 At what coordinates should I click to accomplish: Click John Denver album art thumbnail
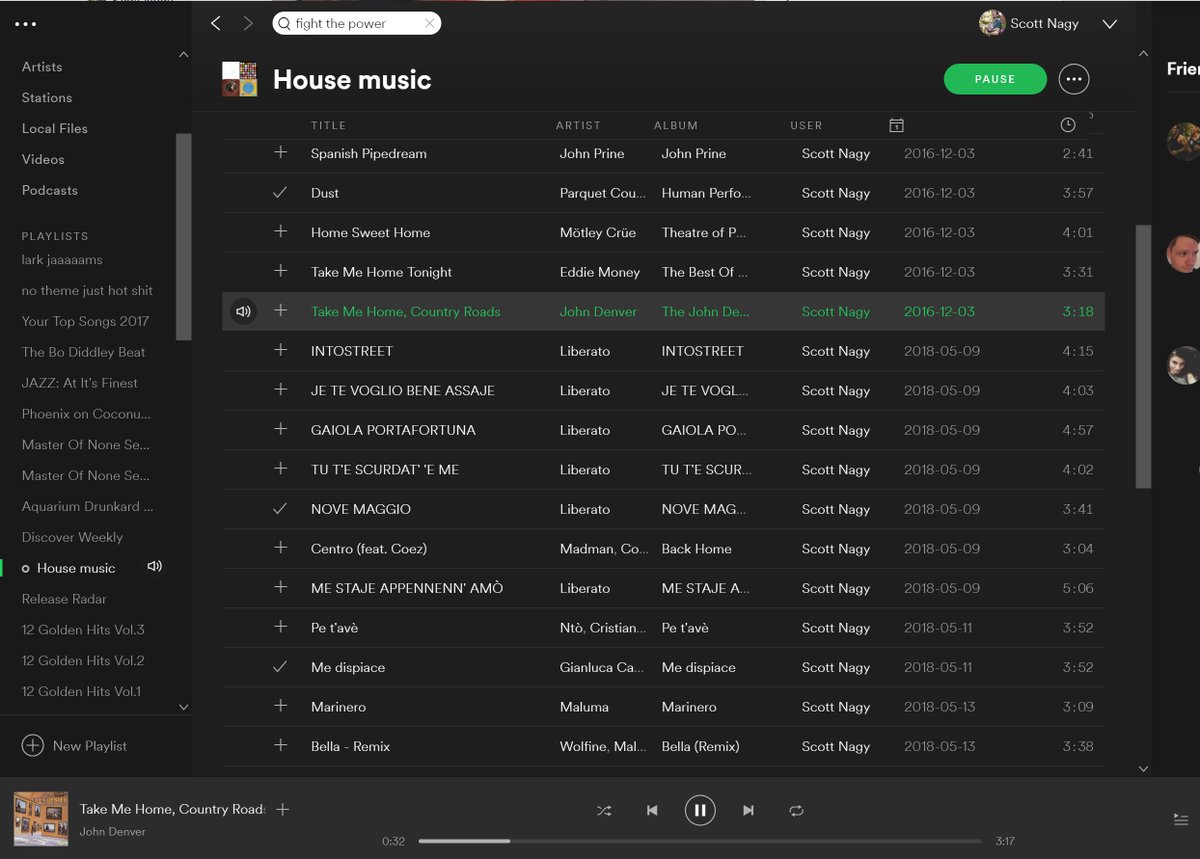(41, 819)
